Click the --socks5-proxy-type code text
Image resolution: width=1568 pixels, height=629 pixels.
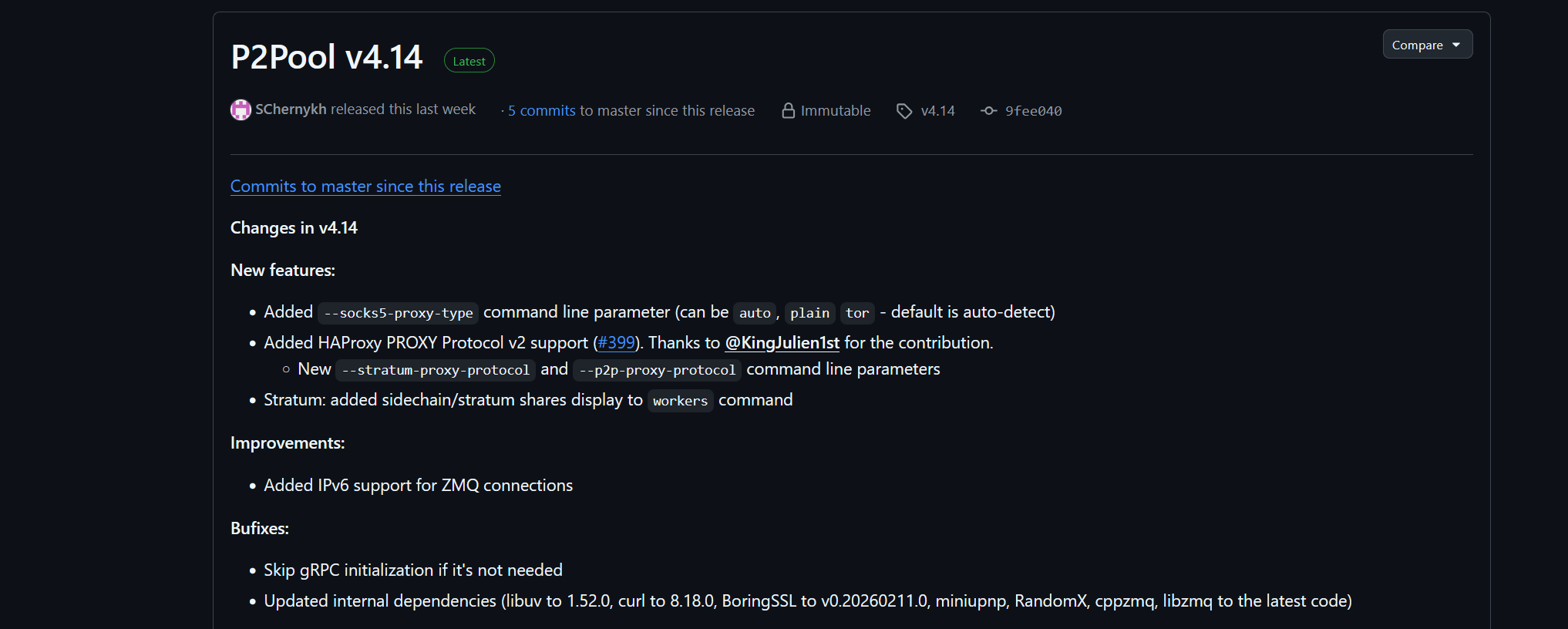(x=399, y=313)
